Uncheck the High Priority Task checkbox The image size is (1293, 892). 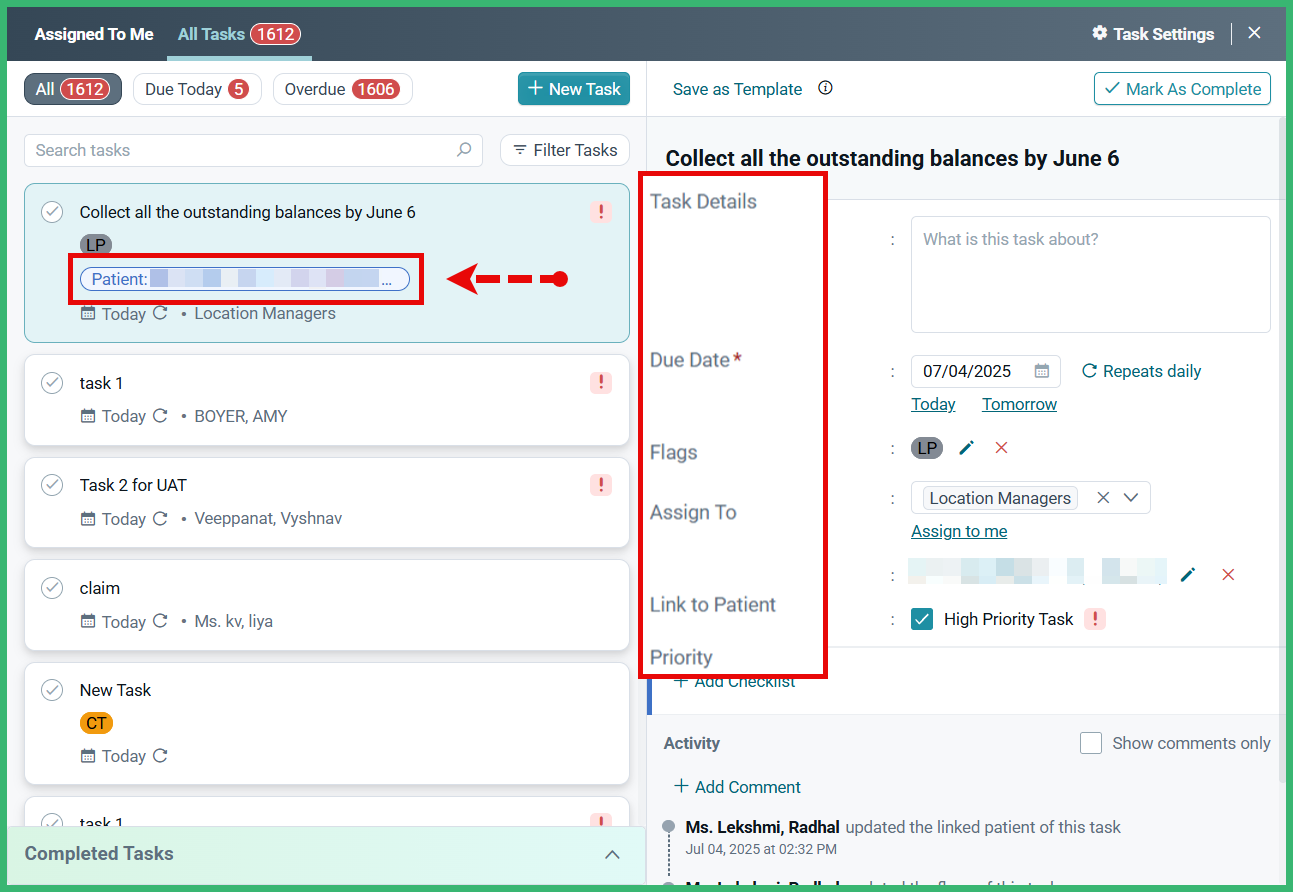pyautogui.click(x=922, y=619)
